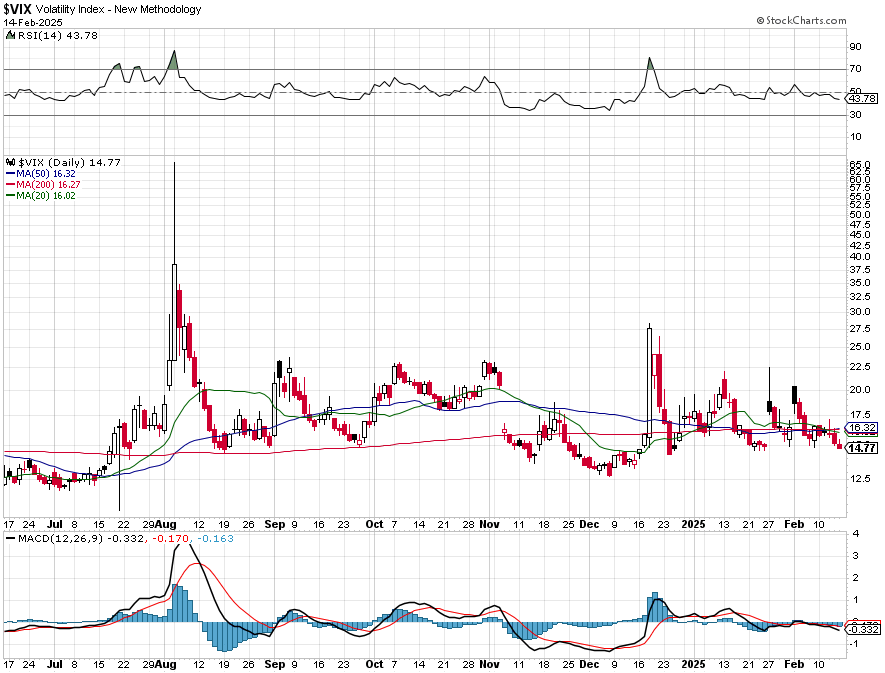Click the top of the August VIX spike candle wick
The image size is (885, 673).
[174, 164]
